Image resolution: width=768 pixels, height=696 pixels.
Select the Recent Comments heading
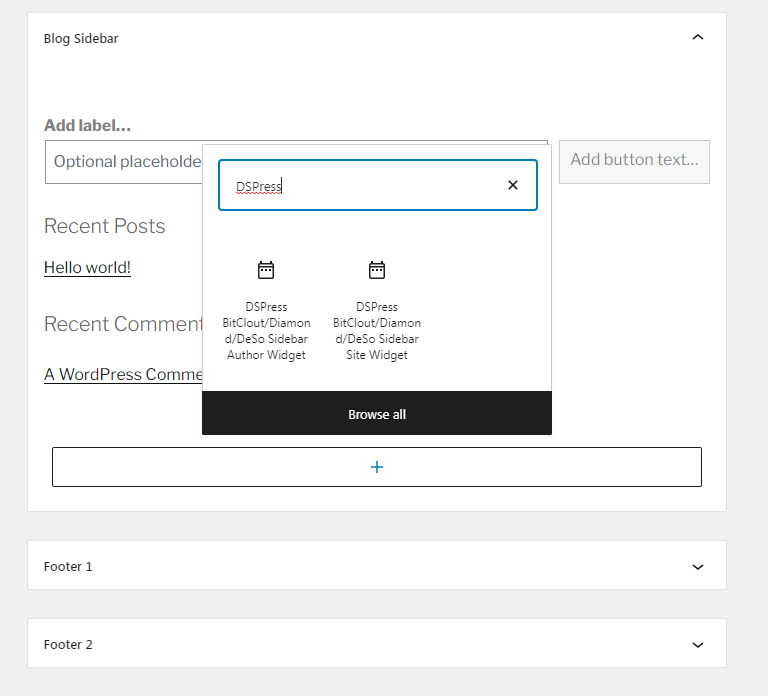pyautogui.click(x=123, y=324)
